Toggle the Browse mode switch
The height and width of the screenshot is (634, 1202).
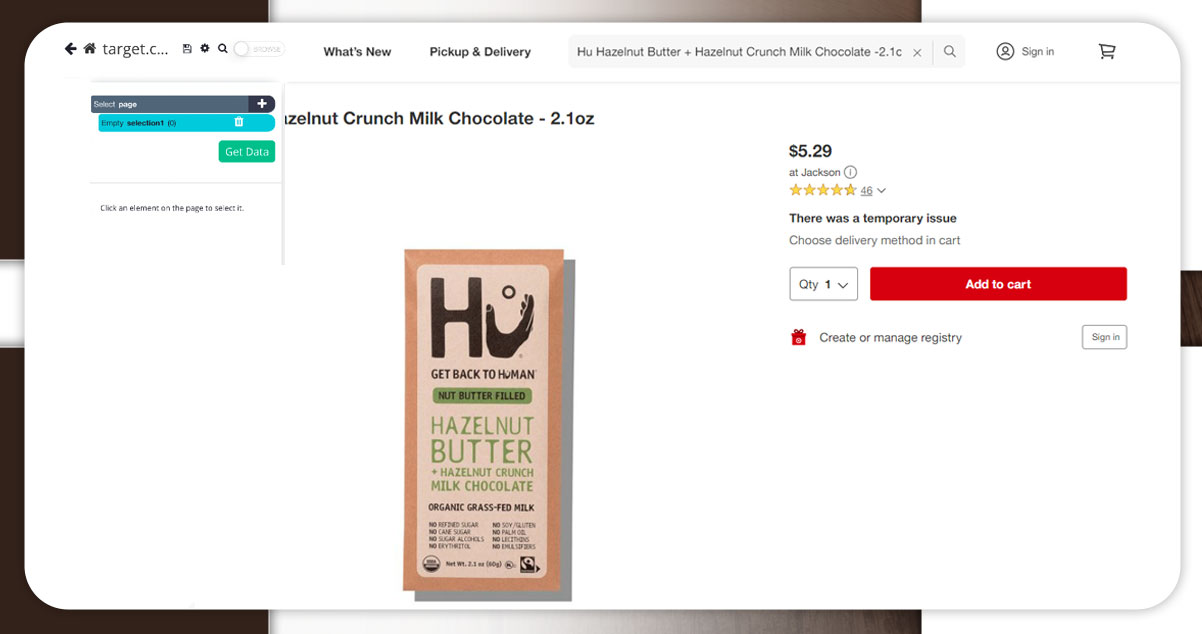click(258, 49)
